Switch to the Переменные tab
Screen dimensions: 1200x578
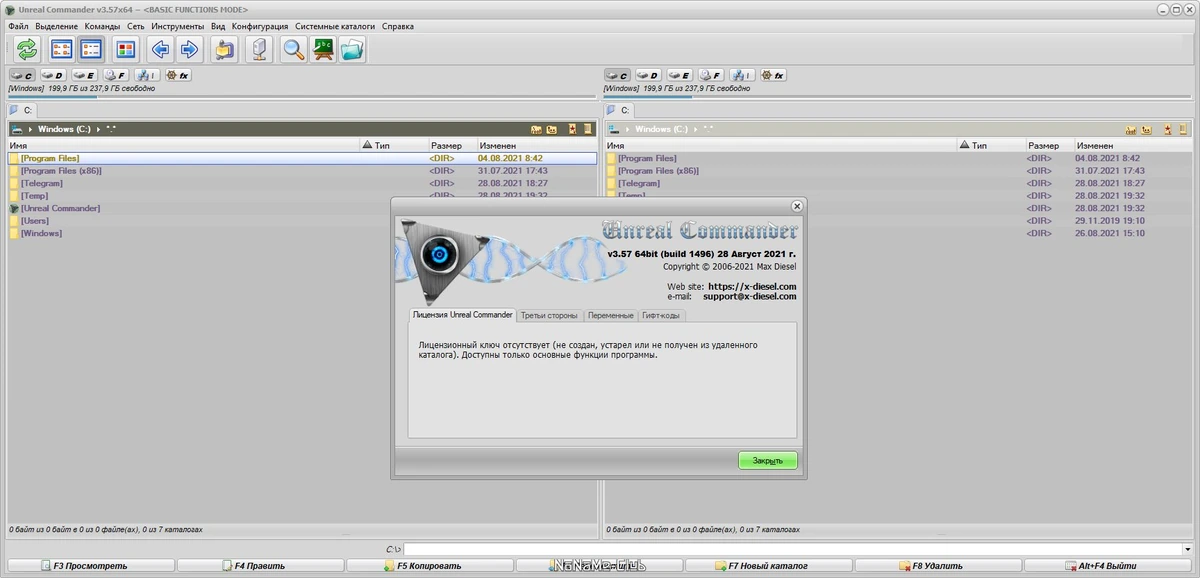(x=611, y=315)
